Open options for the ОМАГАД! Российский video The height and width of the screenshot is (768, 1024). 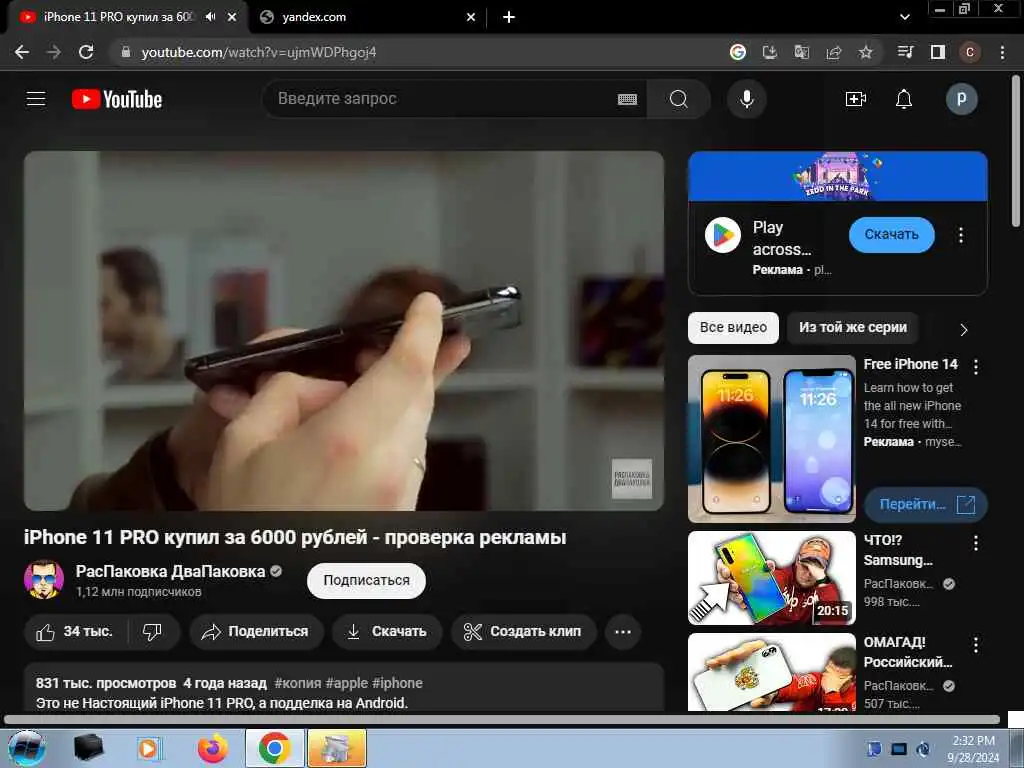[x=976, y=645]
